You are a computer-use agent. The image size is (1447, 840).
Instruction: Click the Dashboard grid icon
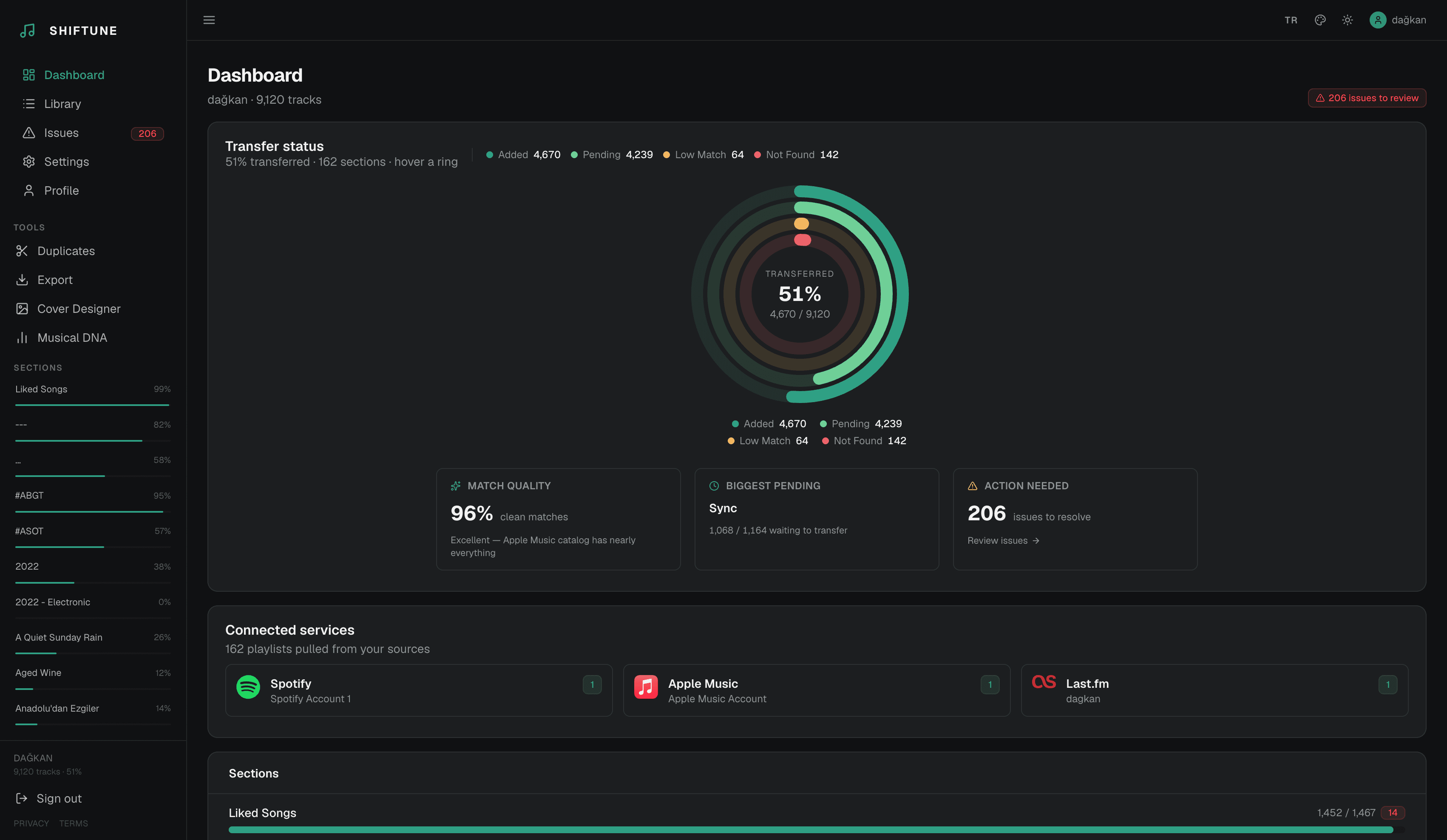coord(29,75)
